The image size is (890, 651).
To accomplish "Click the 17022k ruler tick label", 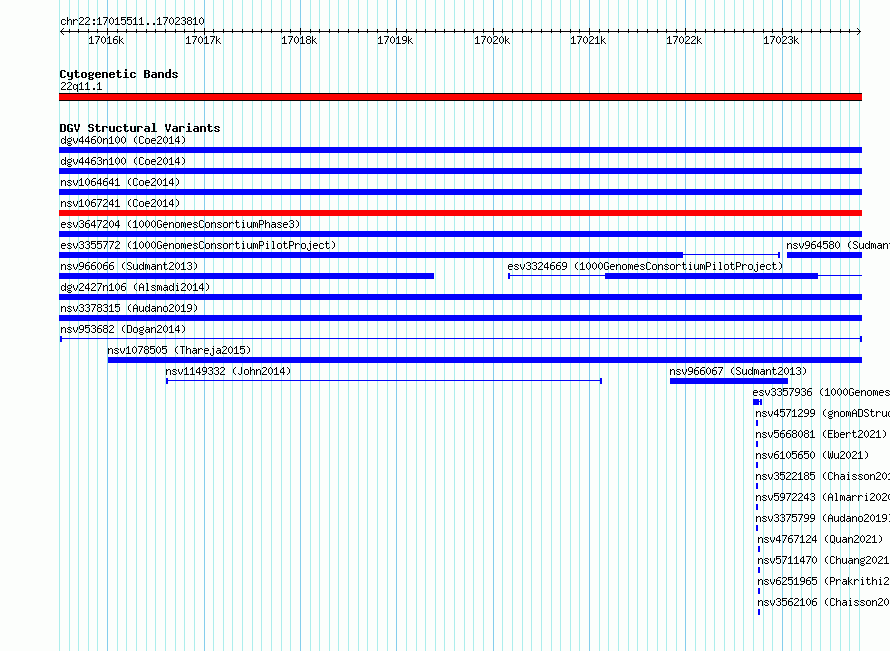I will click(x=684, y=40).
